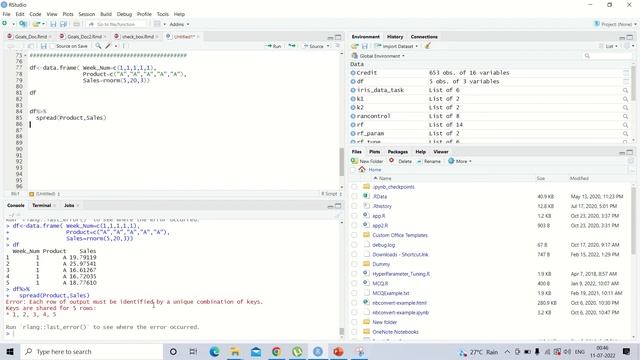Print the current file via toolbar icon
Viewport: 640px width, 360px height.
point(76,24)
